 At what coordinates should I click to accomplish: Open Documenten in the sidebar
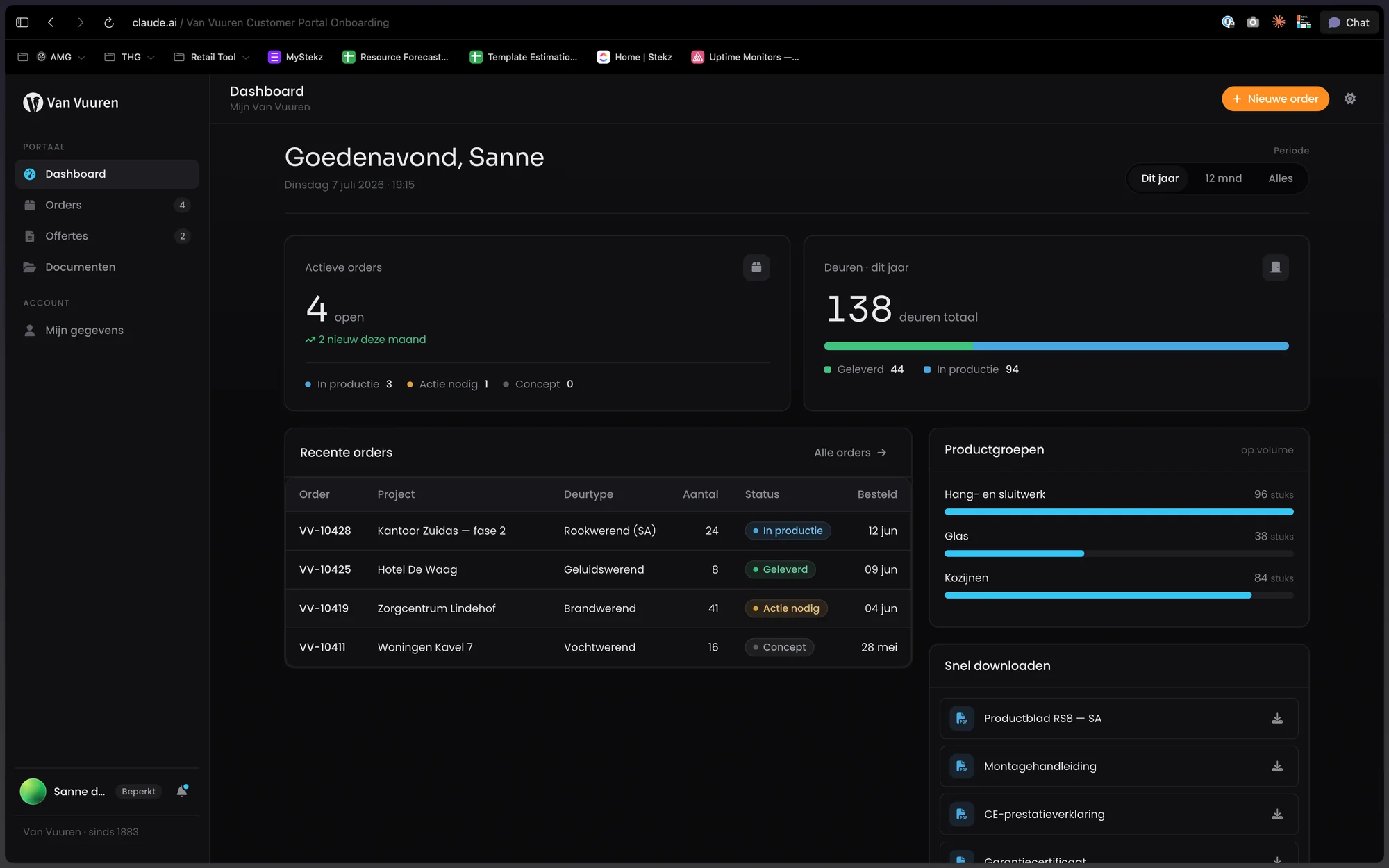coord(107,267)
